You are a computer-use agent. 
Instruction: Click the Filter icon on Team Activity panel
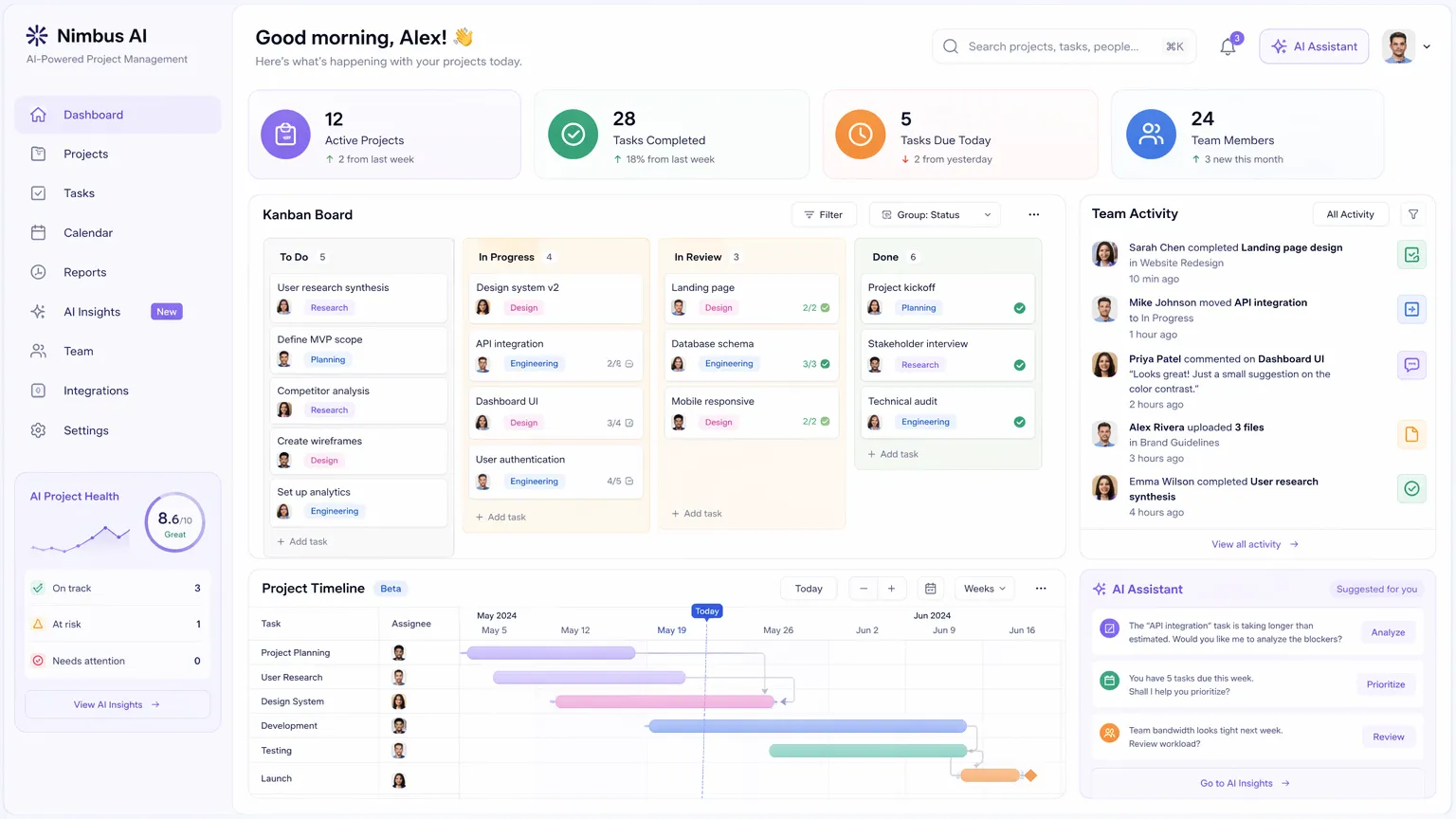tap(1413, 214)
